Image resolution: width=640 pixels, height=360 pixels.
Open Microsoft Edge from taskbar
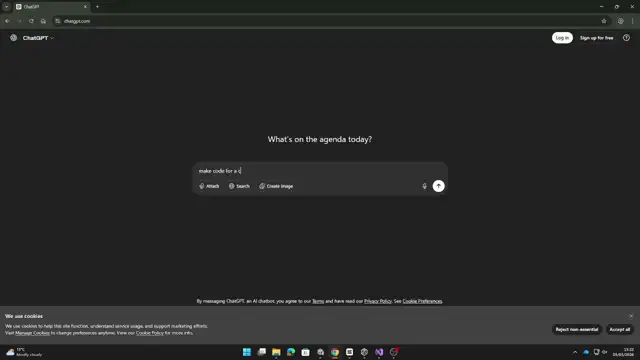point(291,352)
